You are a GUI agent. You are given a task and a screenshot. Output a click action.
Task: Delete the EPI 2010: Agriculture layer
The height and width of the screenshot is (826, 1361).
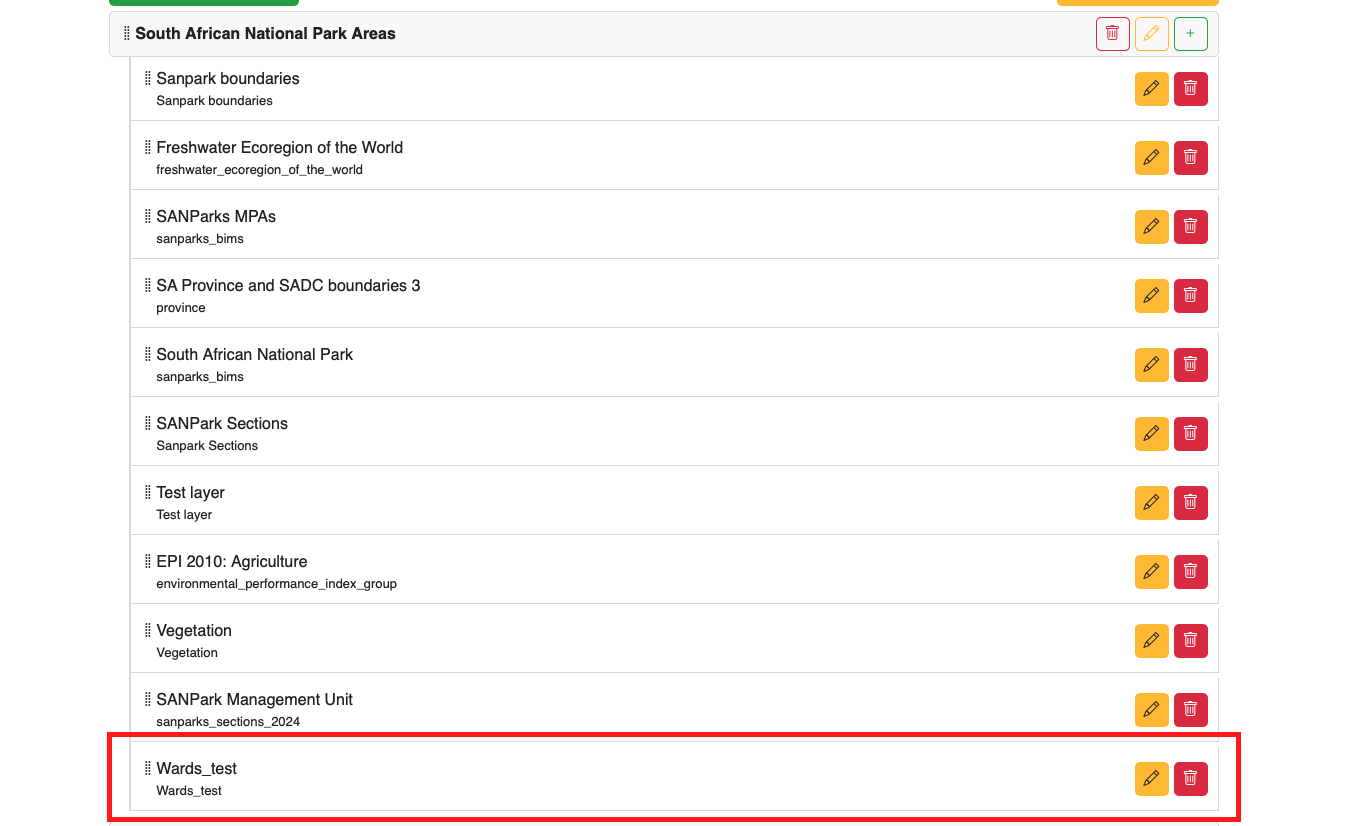coord(1190,572)
